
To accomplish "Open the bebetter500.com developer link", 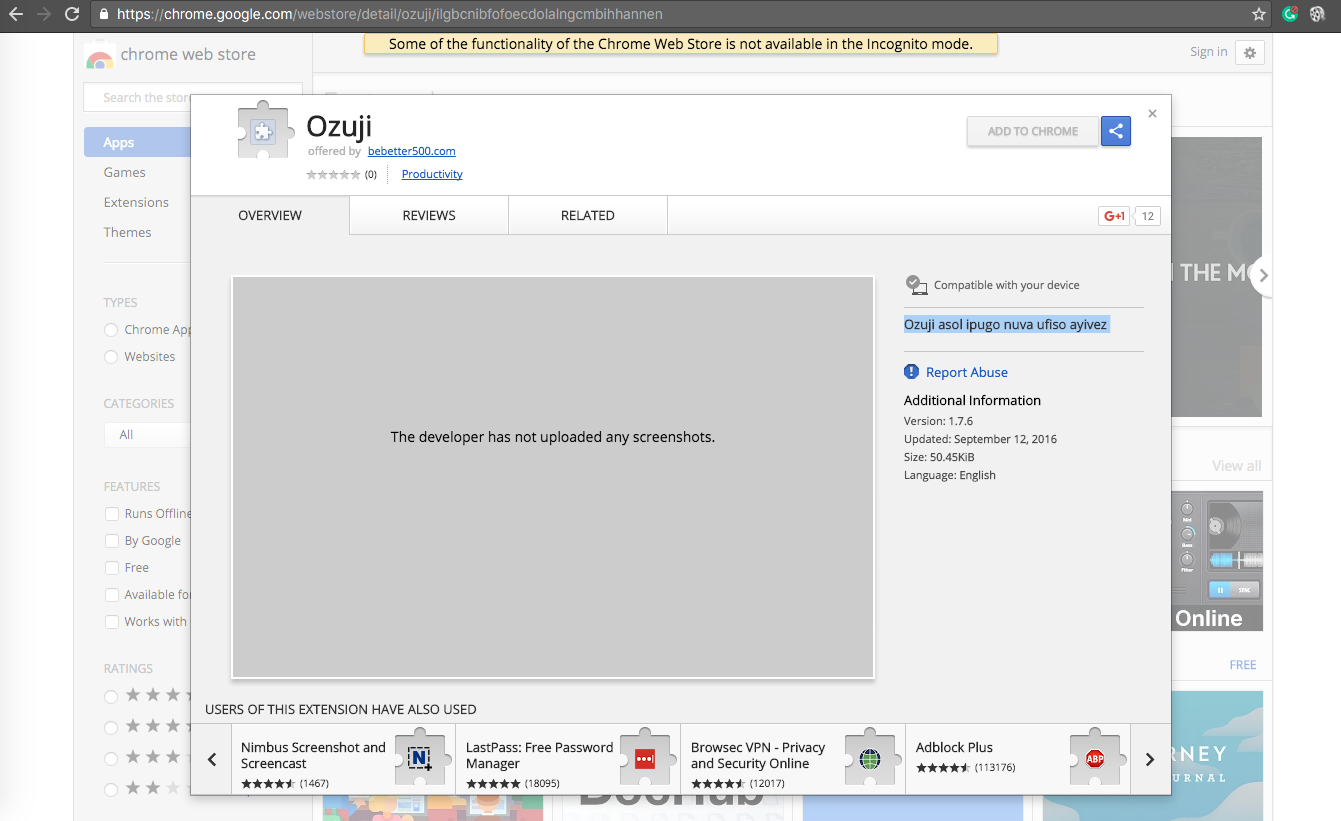I will [x=411, y=151].
